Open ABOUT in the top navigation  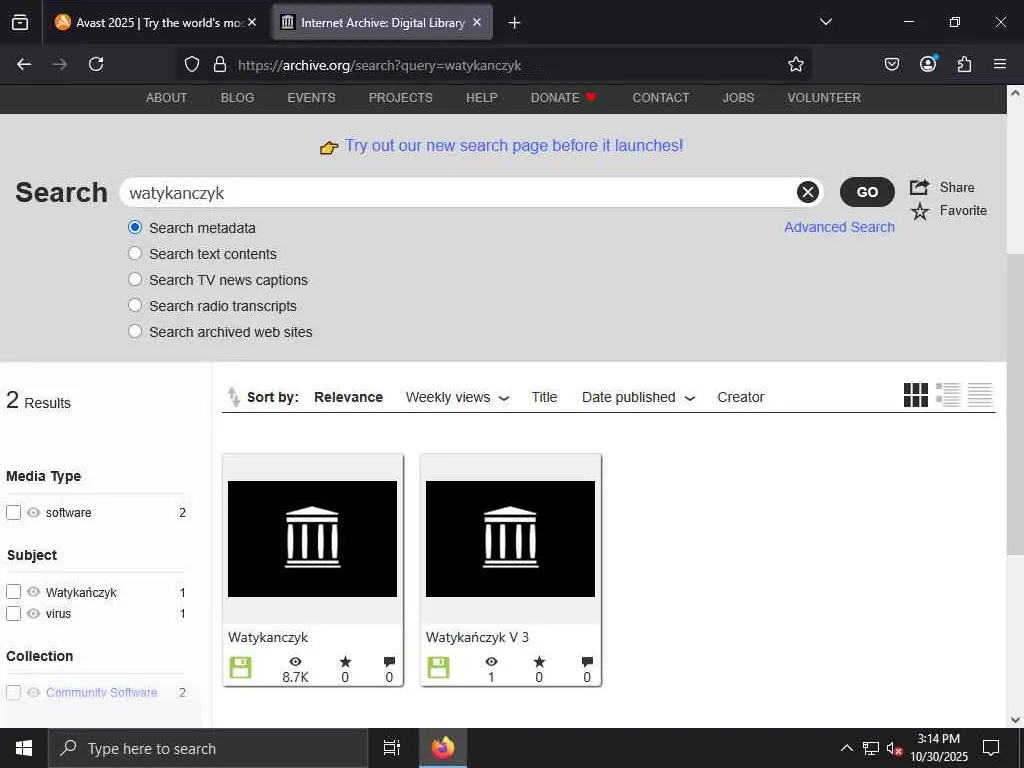click(167, 97)
